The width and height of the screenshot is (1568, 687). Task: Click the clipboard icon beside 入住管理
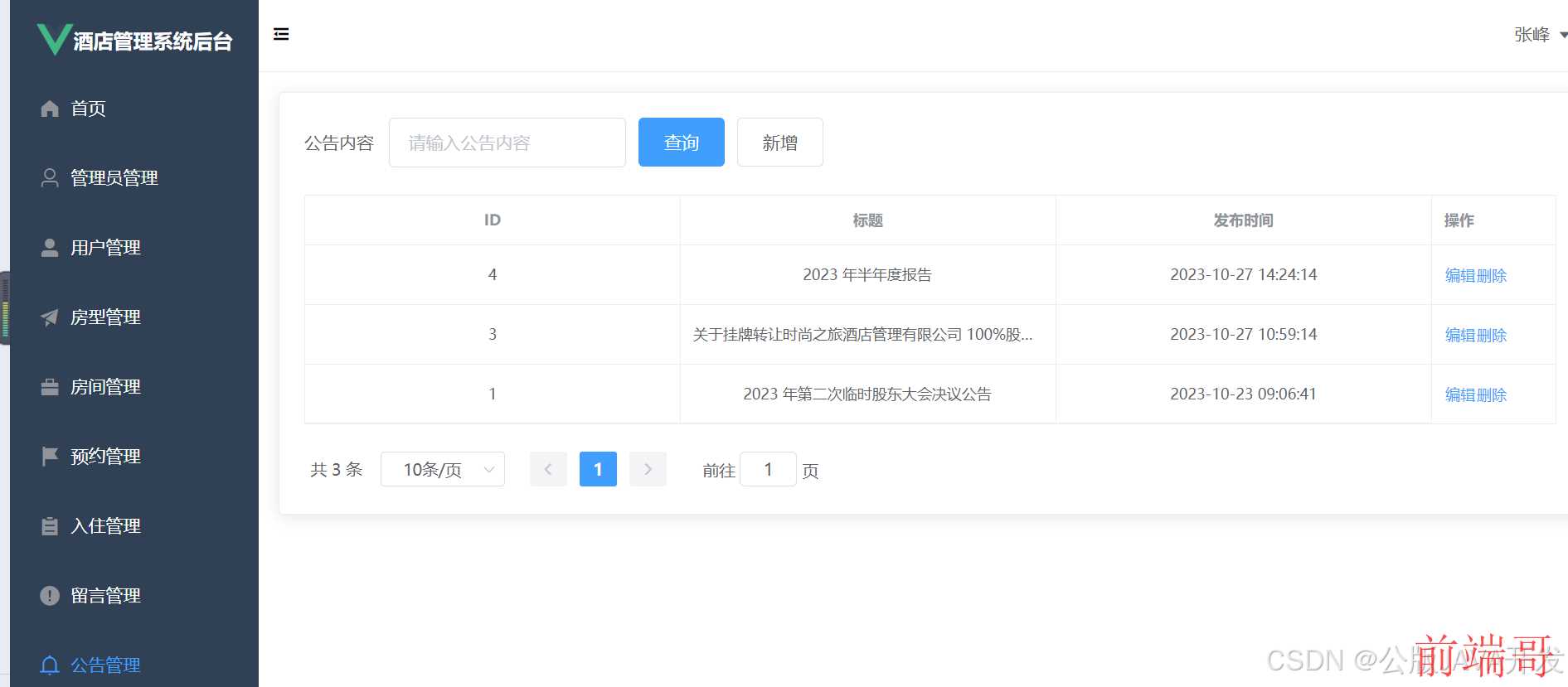tap(50, 526)
